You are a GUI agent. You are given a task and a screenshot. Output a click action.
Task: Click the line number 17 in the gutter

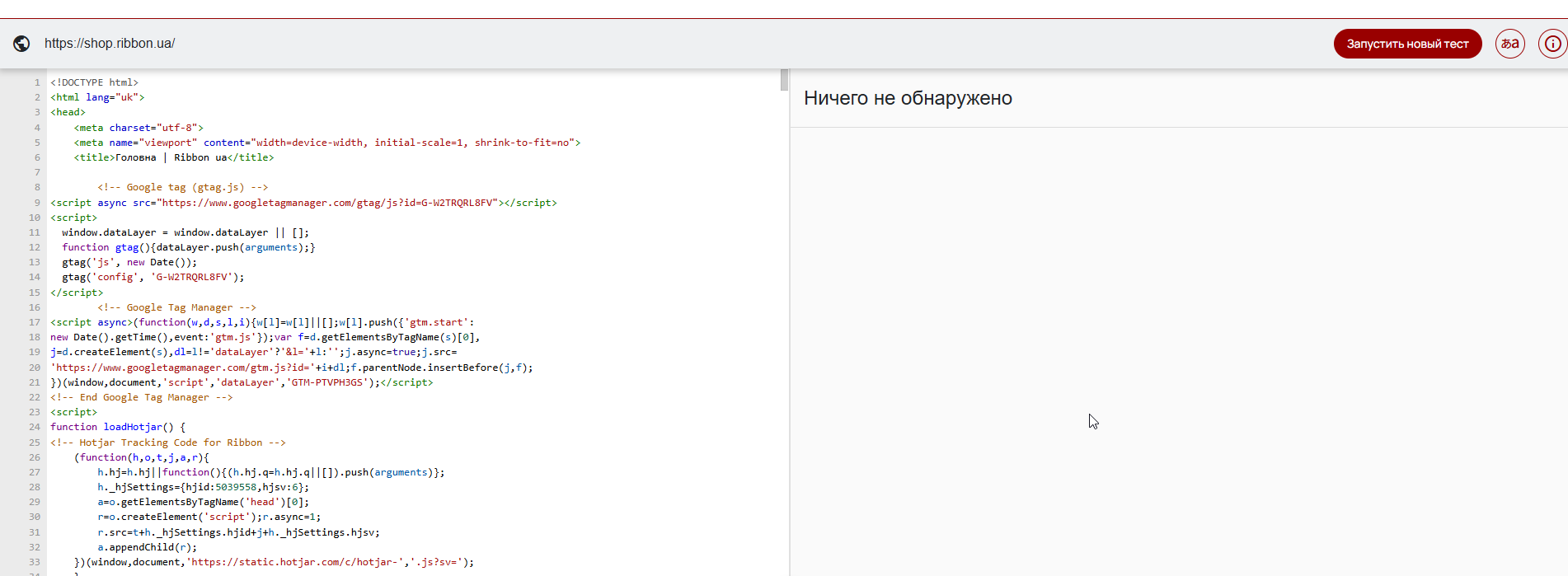coord(35,322)
